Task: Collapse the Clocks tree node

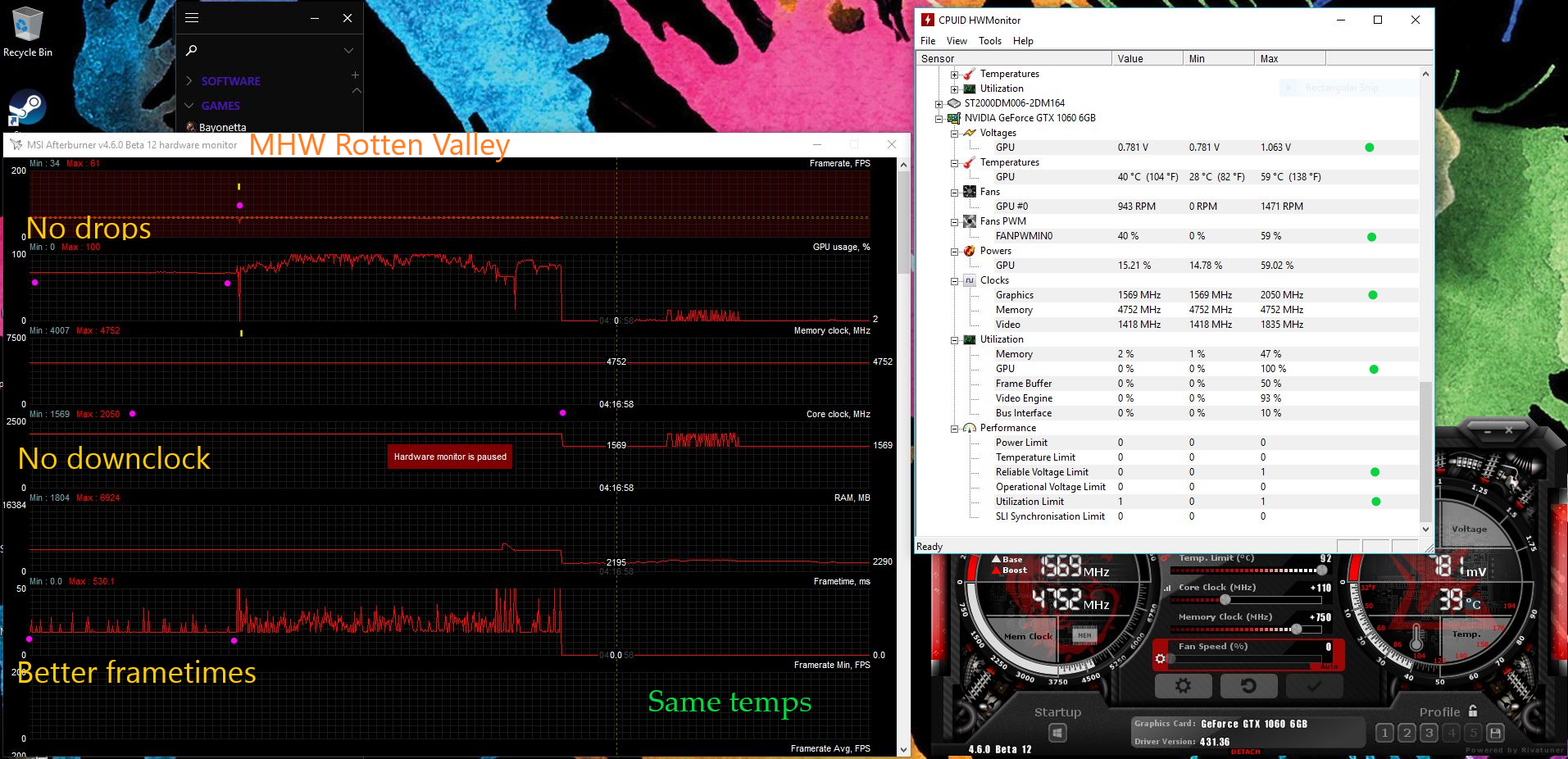Action: (x=954, y=281)
